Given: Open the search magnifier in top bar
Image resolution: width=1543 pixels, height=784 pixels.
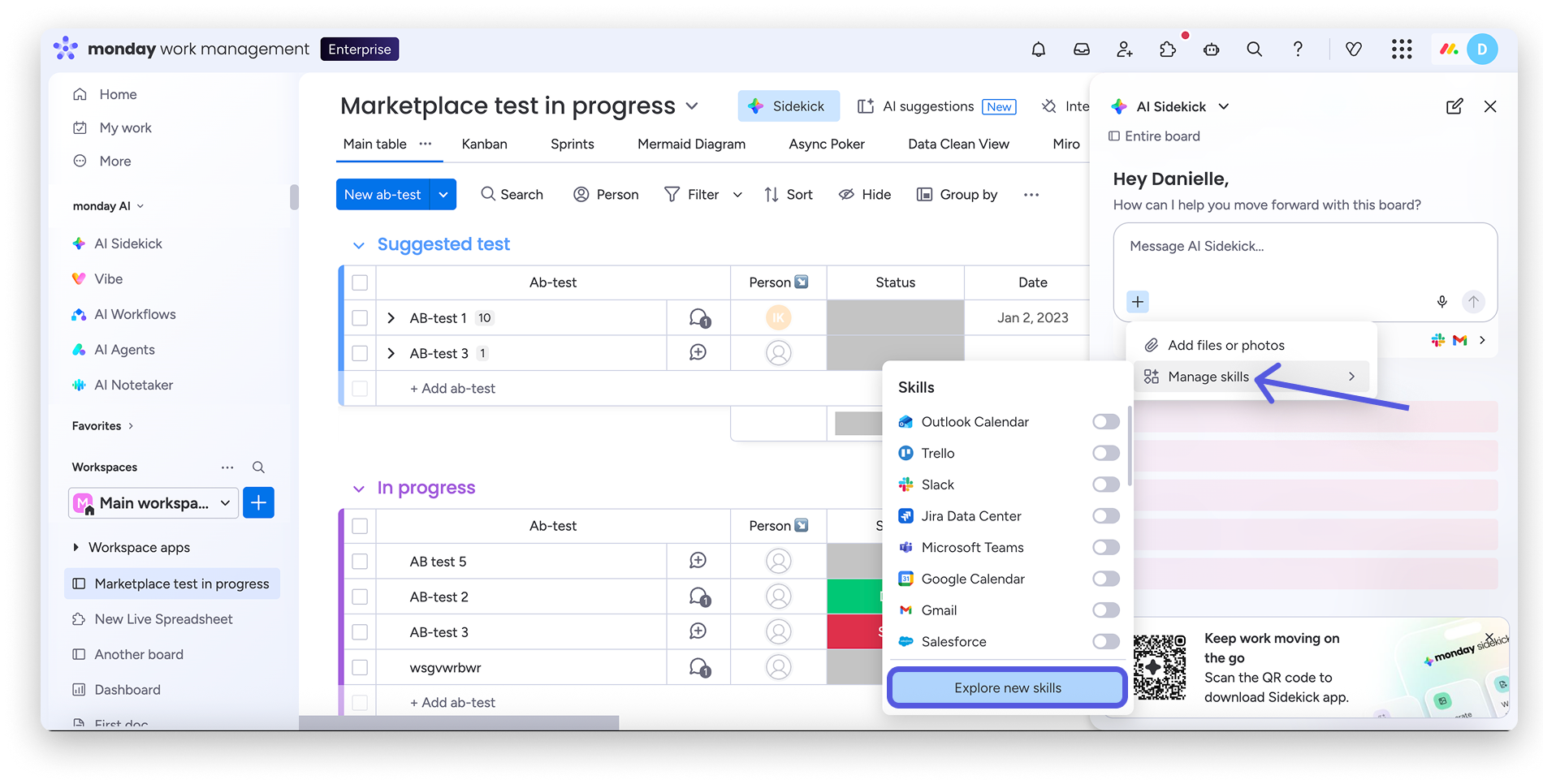Looking at the screenshot, I should tap(1255, 50).
